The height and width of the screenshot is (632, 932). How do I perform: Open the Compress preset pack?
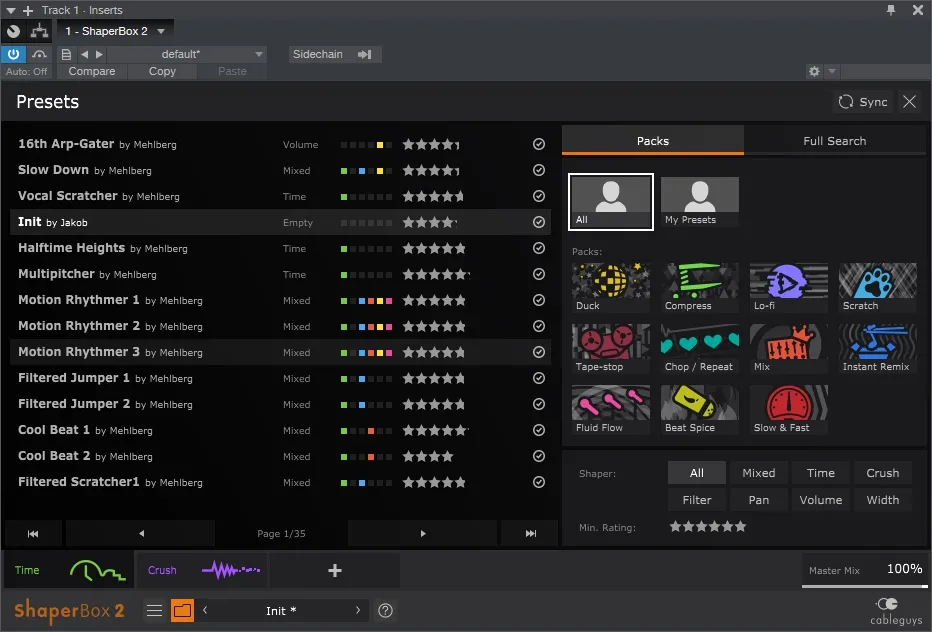pyautogui.click(x=700, y=288)
